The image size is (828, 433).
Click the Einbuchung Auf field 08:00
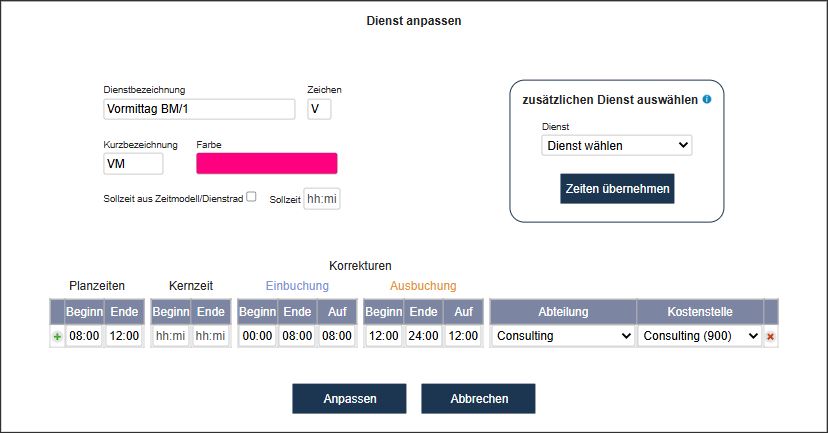pyautogui.click(x=337, y=336)
